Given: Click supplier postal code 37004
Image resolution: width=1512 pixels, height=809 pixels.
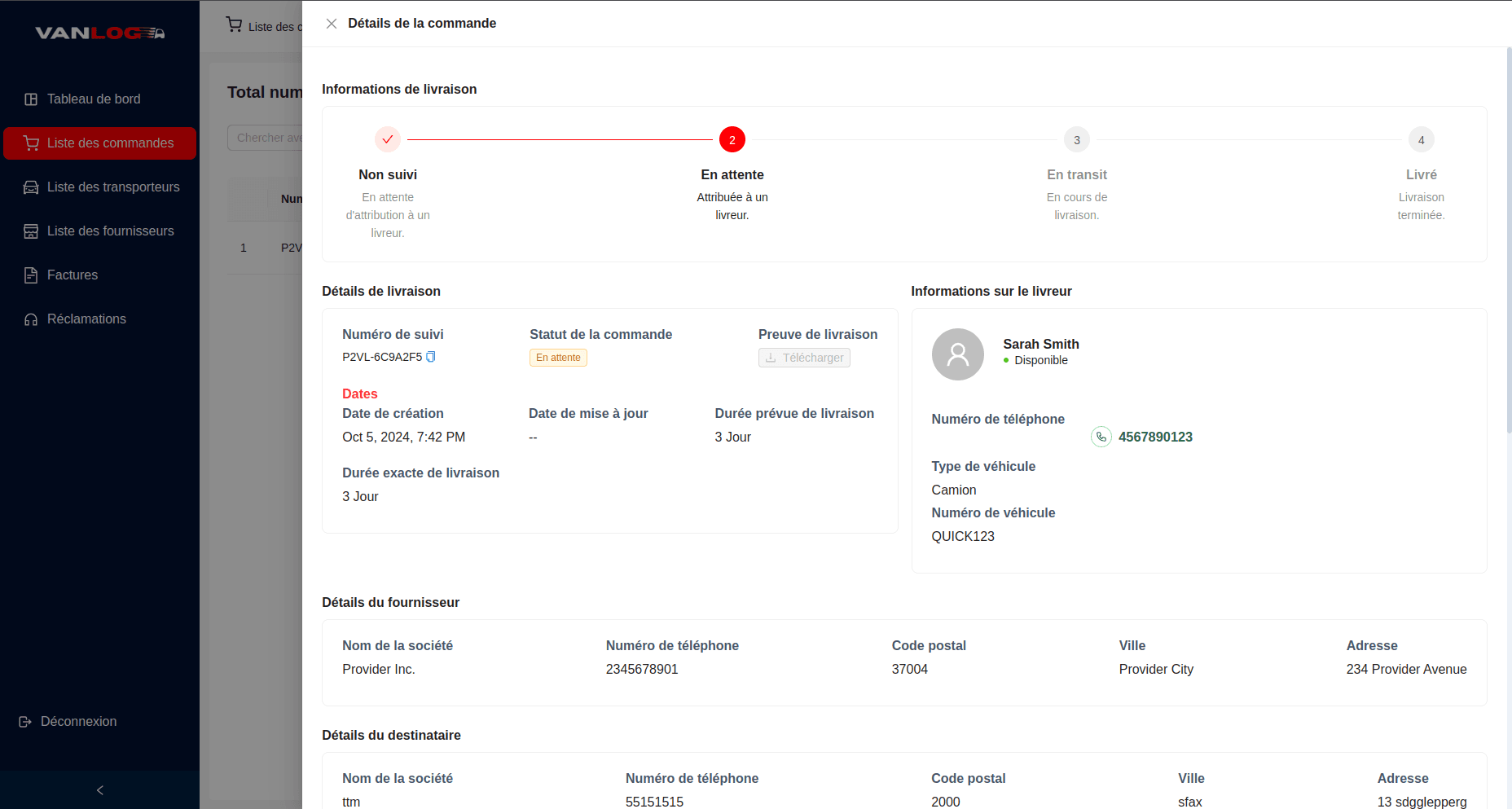Looking at the screenshot, I should 910,669.
